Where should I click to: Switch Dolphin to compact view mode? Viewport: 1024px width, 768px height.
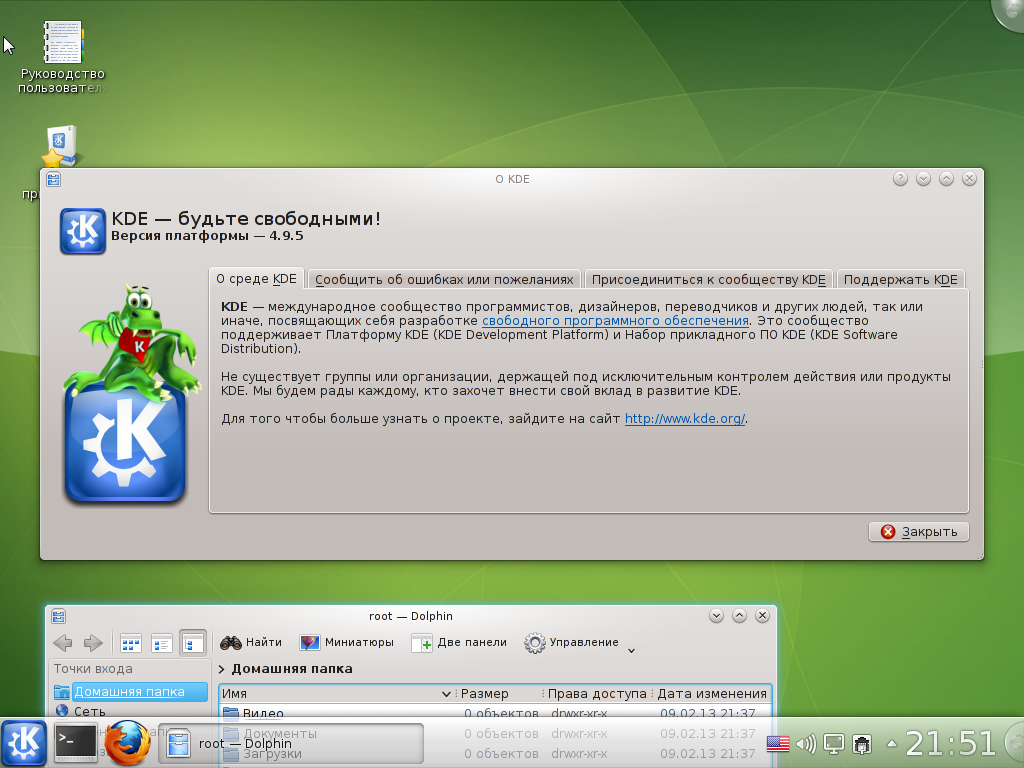click(x=161, y=643)
